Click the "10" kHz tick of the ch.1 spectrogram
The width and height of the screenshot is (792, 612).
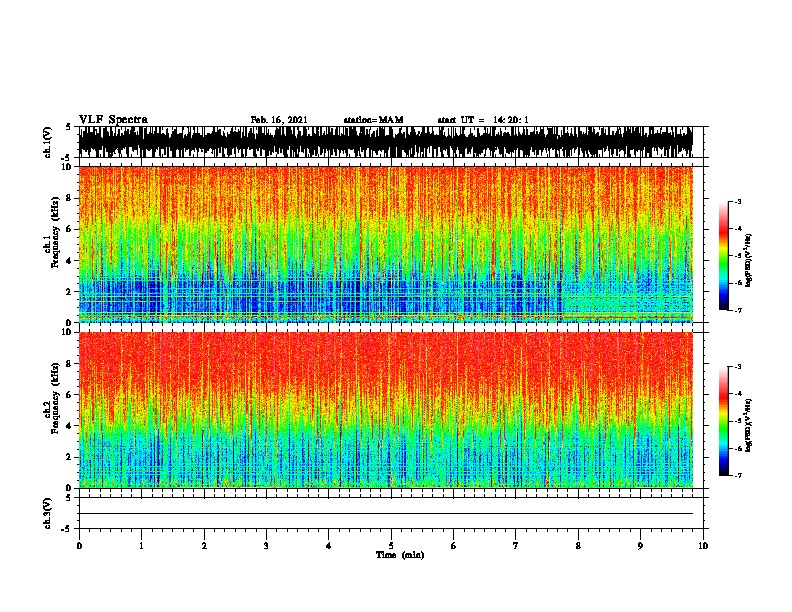point(68,167)
